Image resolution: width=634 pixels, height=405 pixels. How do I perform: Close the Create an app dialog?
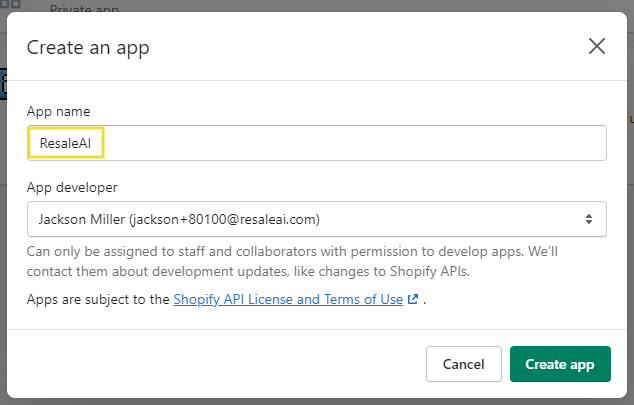[597, 46]
